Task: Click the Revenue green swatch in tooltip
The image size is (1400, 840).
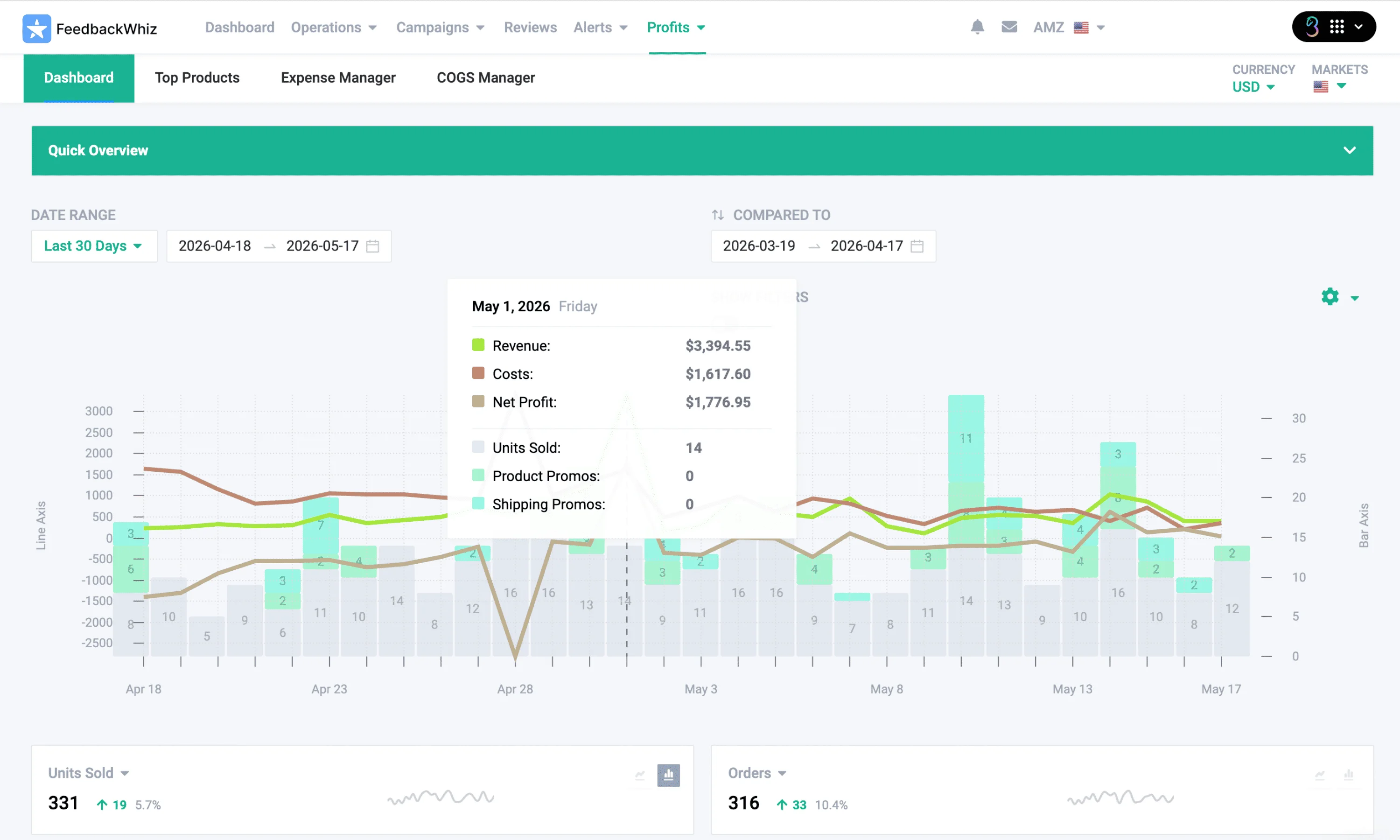Action: coord(478,345)
